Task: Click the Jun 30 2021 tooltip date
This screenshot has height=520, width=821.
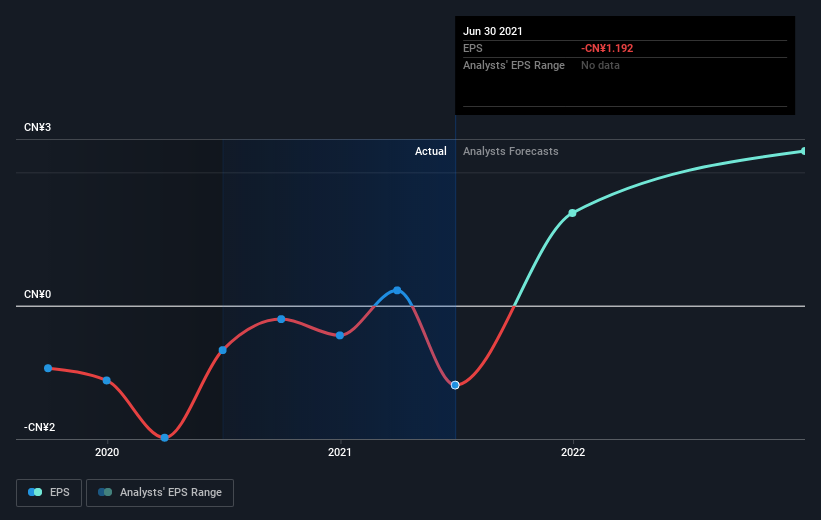Action: pos(493,31)
